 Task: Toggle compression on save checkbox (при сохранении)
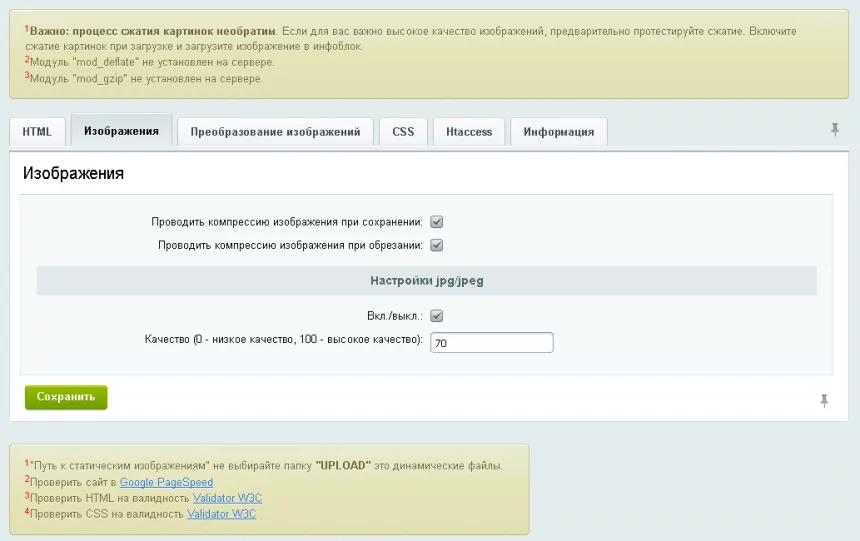[437, 222]
